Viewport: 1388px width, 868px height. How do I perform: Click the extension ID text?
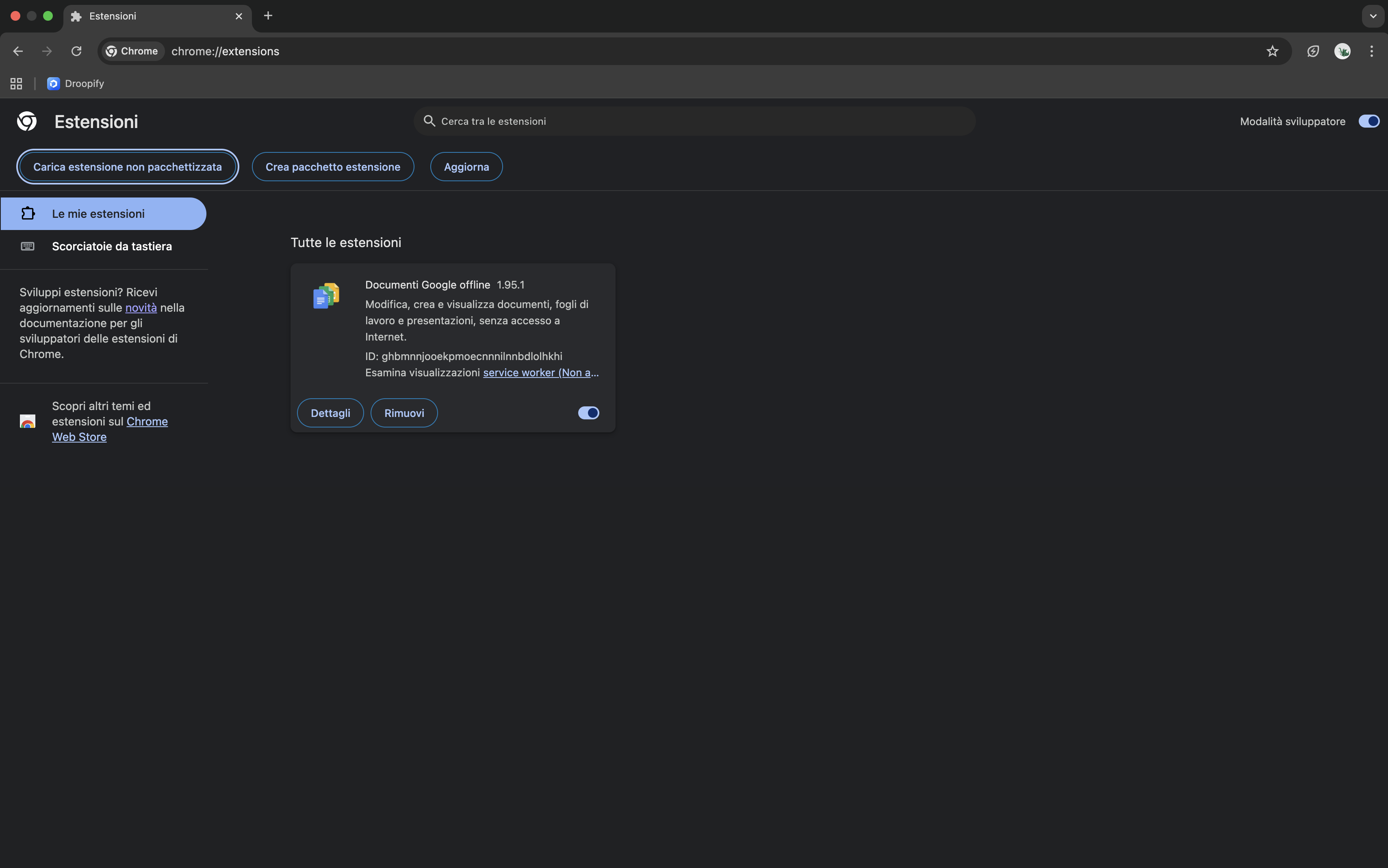pos(464,356)
